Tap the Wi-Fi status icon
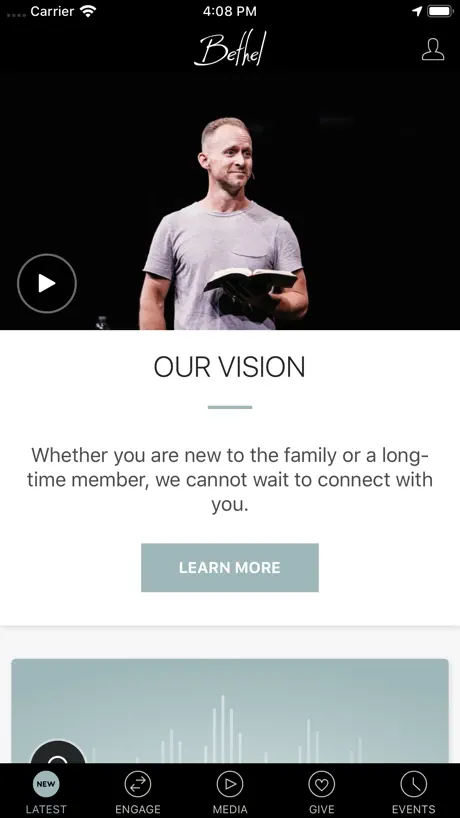This screenshot has width=460, height=818. tap(89, 11)
